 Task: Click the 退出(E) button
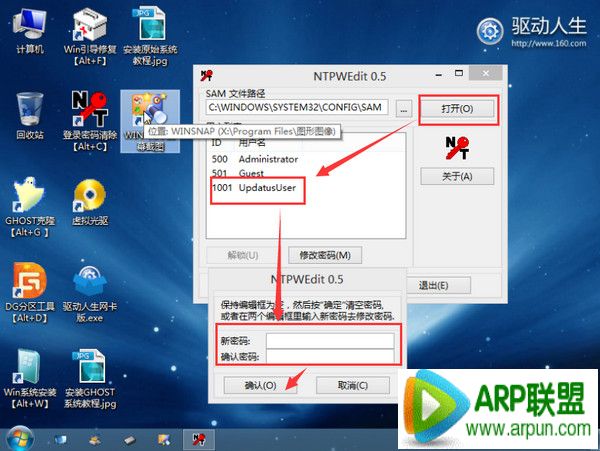[x=434, y=285]
